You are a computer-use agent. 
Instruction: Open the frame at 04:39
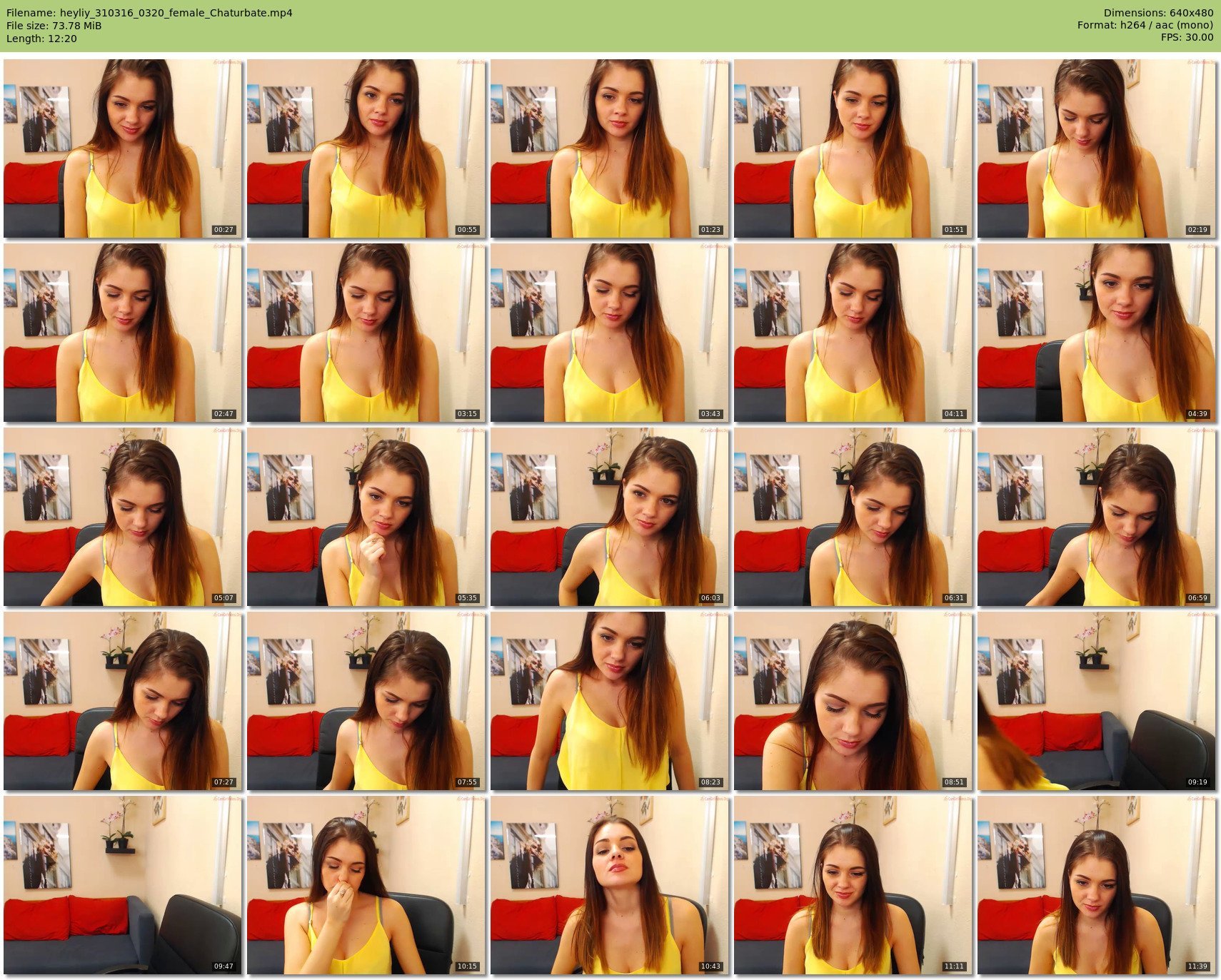pos(1097,333)
